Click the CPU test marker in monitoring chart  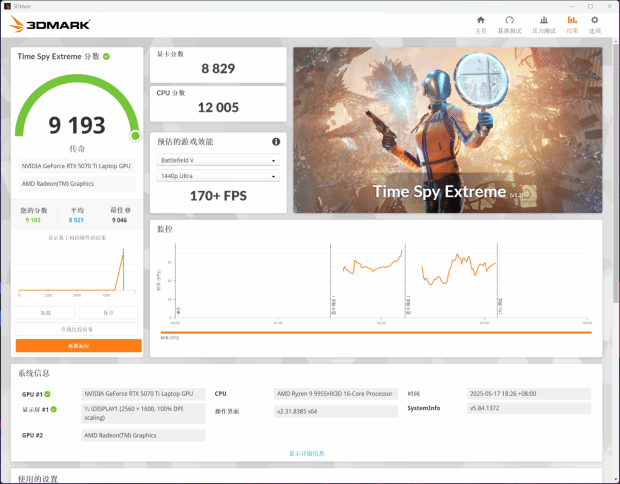[497, 280]
